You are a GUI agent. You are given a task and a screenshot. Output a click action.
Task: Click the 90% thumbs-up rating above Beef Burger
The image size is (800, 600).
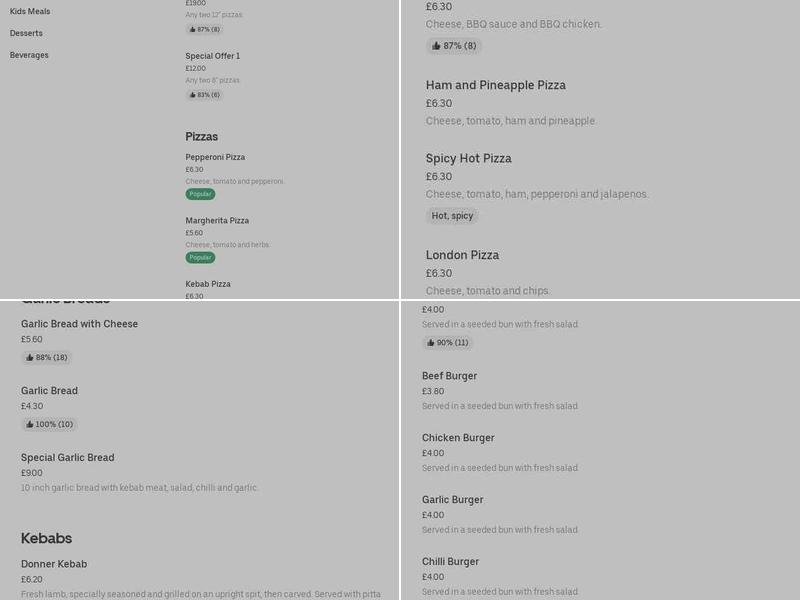448,342
